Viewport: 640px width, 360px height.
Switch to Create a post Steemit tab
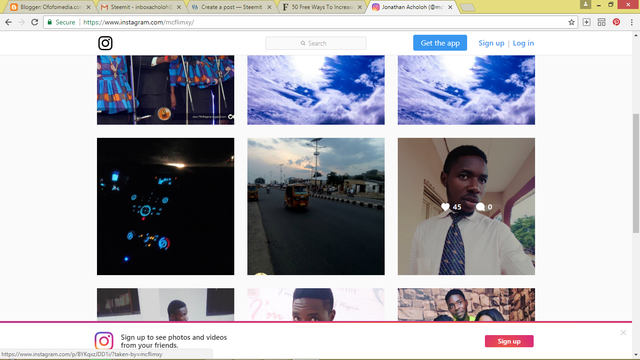tap(231, 7)
